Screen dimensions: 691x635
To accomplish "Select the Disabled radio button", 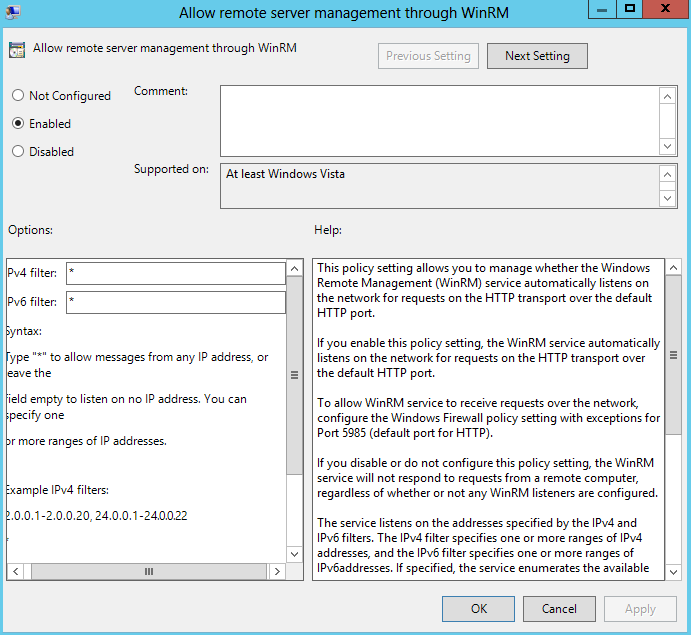I will (x=18, y=152).
